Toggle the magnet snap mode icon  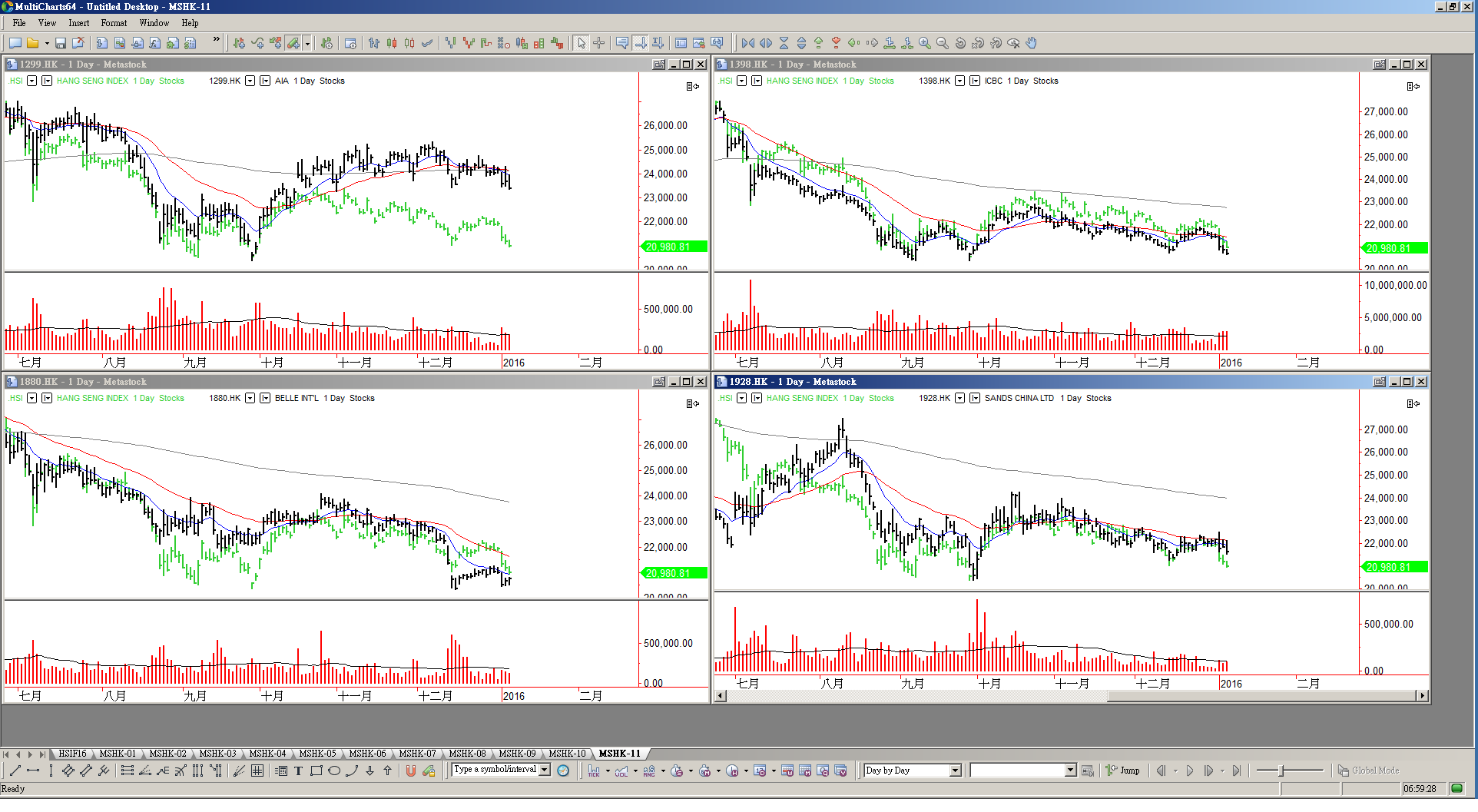[411, 771]
